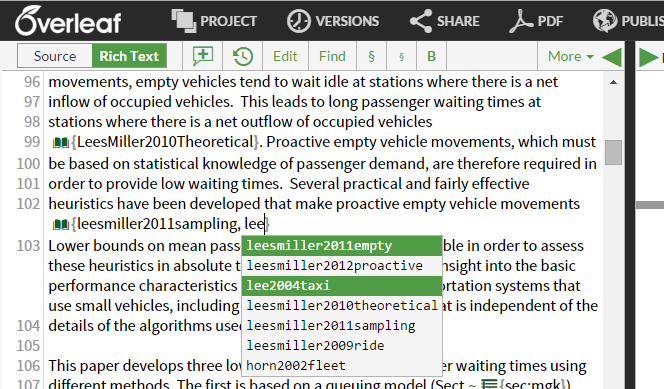Image resolution: width=664 pixels, height=389 pixels.
Task: Toggle bold with the B button
Action: tap(432, 56)
